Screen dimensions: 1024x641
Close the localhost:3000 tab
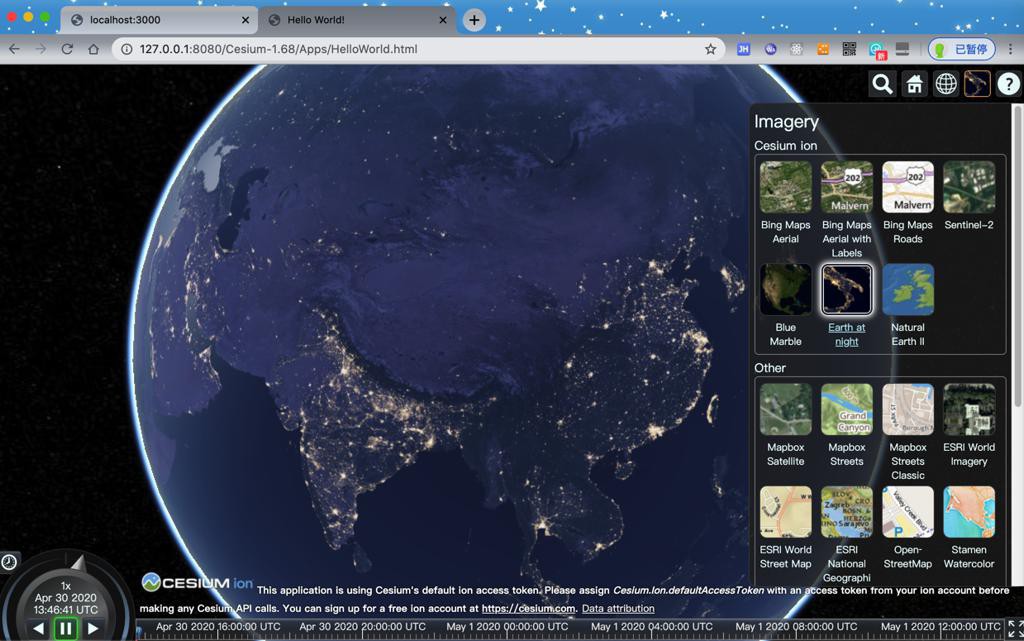coord(245,20)
